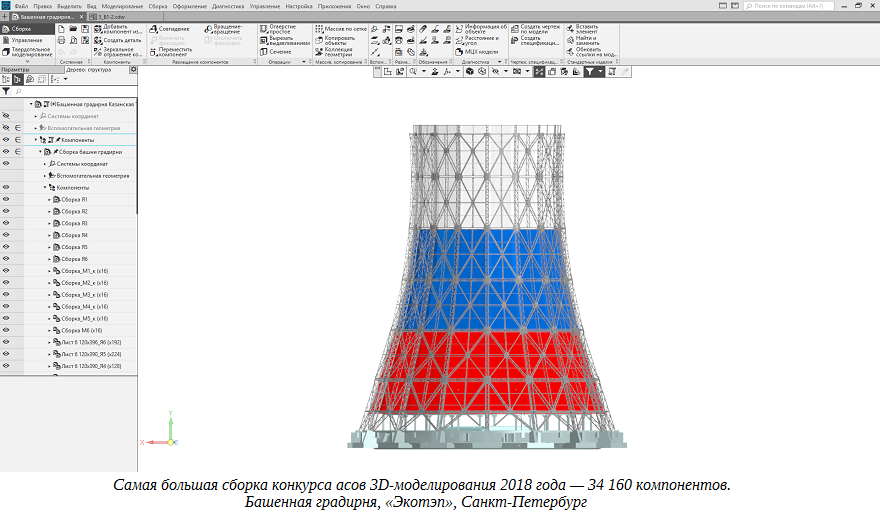Expand the tool-set list chevron below Твердотельное моделирование

click(27, 62)
